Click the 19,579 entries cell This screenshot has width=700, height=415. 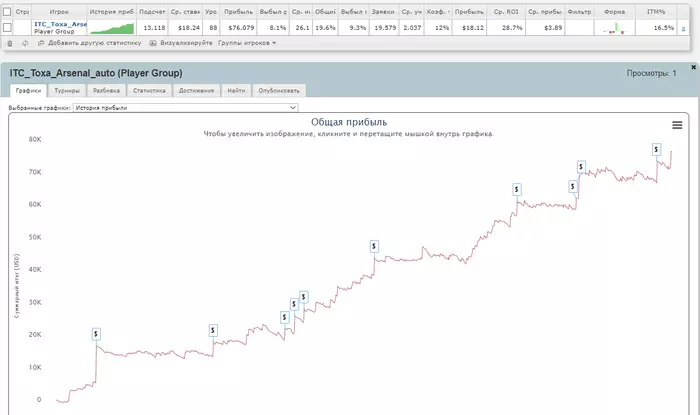(385, 28)
